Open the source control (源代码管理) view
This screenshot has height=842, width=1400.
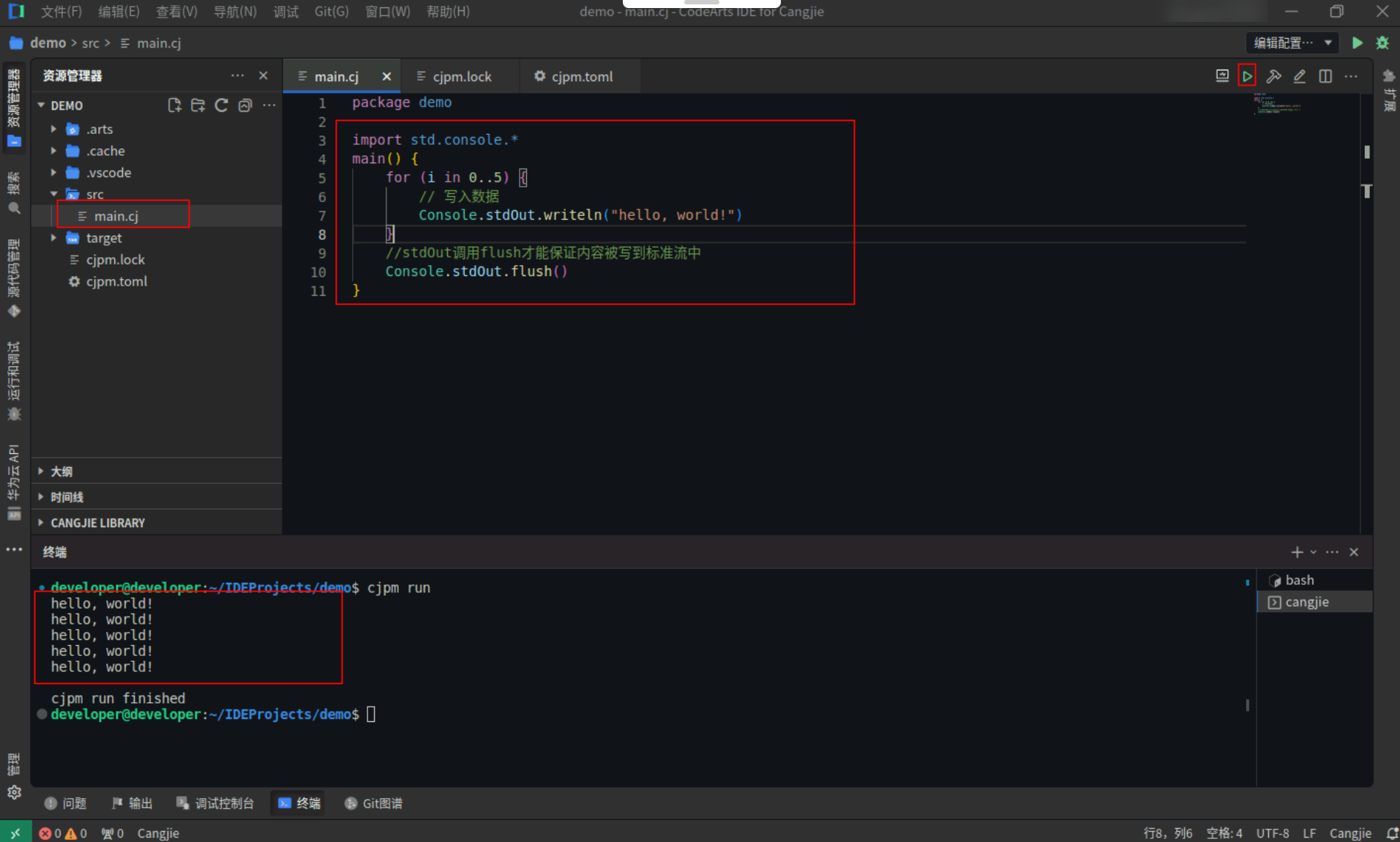pyautogui.click(x=14, y=278)
